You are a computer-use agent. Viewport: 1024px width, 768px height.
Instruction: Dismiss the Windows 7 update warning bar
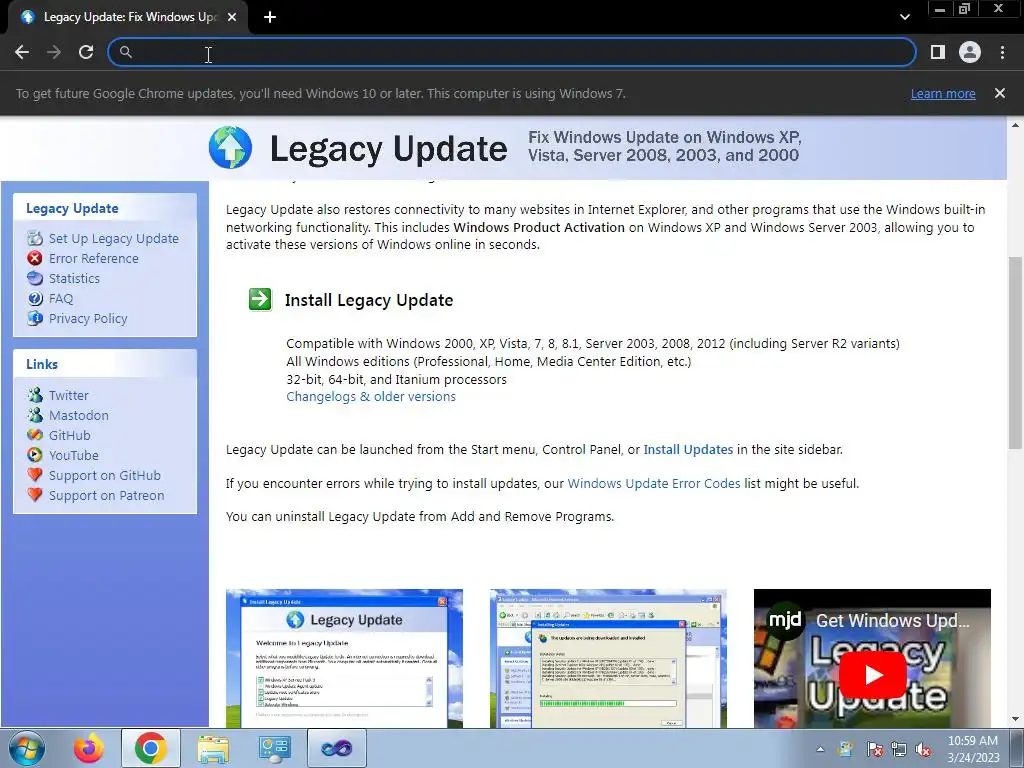(x=999, y=93)
